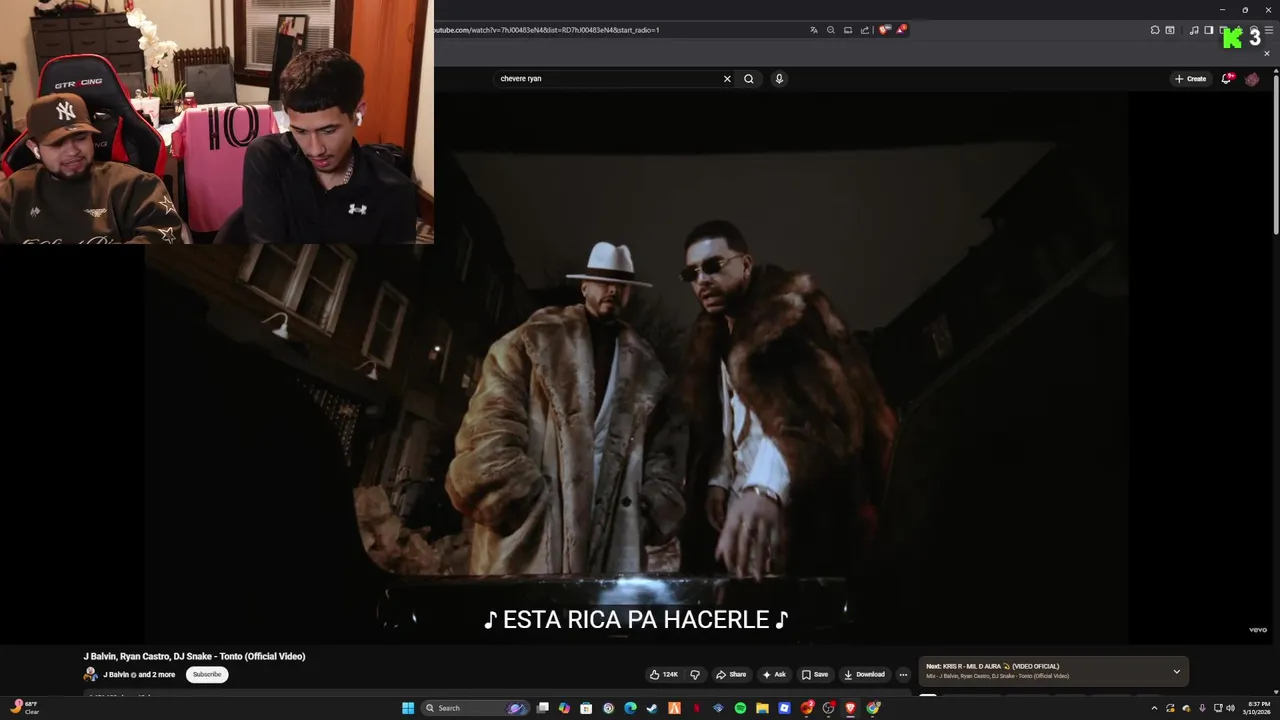Share the Tonto video
The image size is (1280, 720).
[731, 674]
